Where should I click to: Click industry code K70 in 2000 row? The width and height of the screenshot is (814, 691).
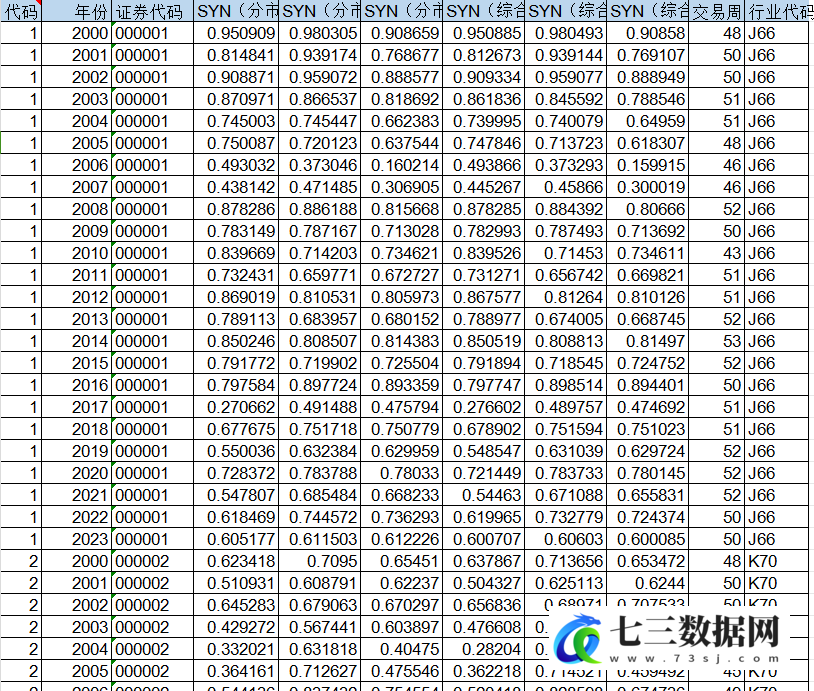tap(779, 561)
